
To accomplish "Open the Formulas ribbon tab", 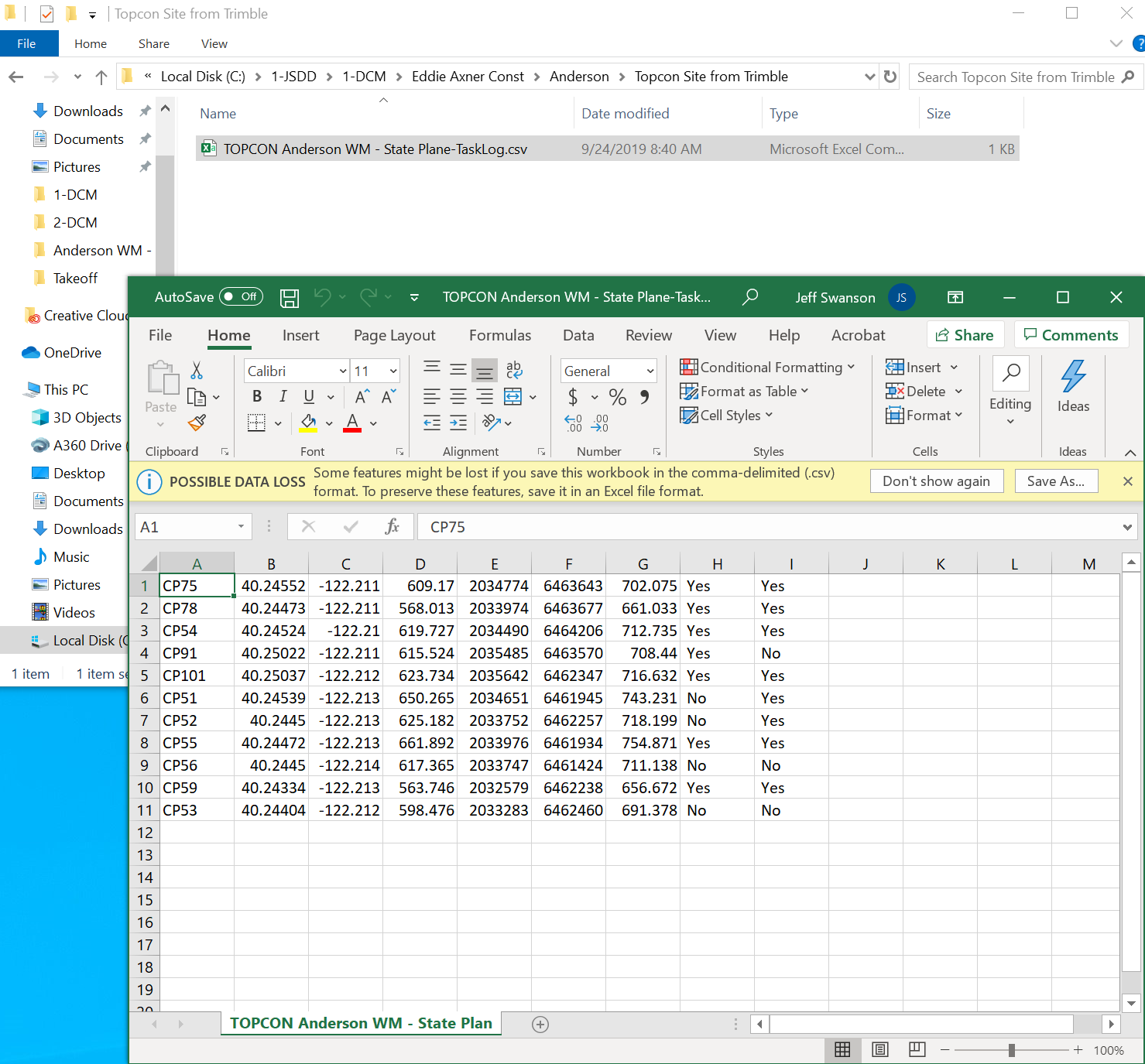I will click(x=499, y=335).
